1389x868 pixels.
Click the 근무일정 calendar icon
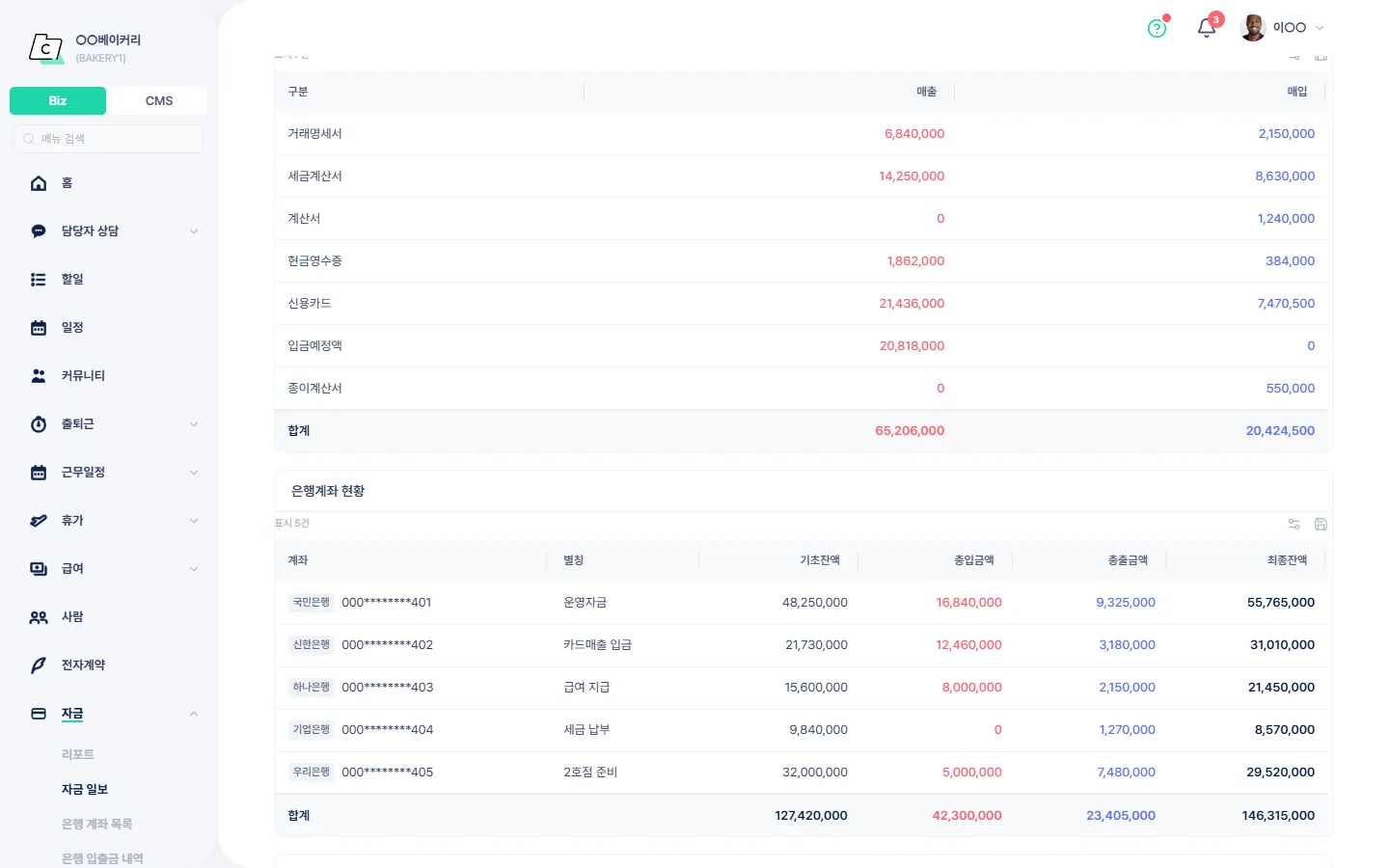click(39, 473)
